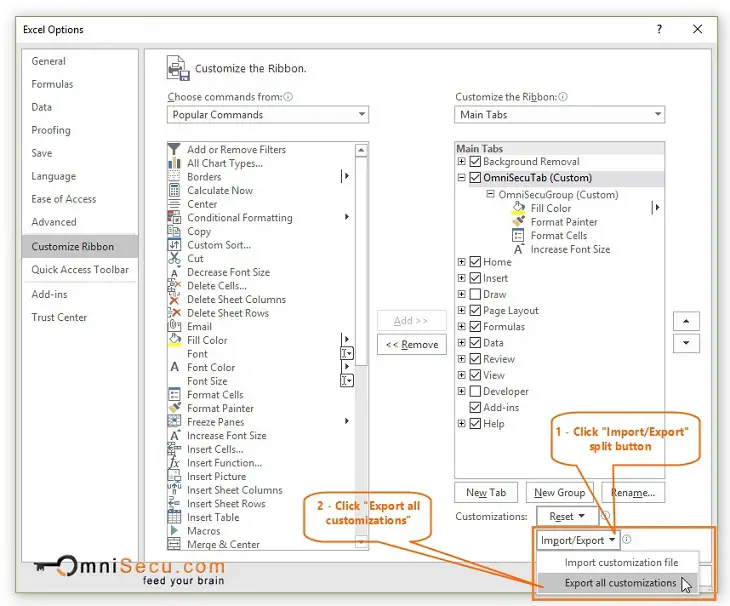The width and height of the screenshot is (730, 606).
Task: Uncheck the Insert tab checkbox
Action: click(x=475, y=278)
